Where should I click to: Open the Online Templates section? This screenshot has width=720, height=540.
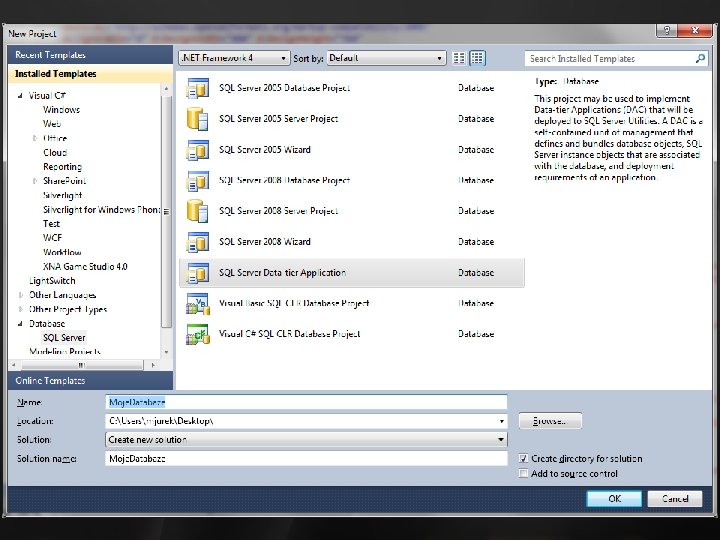click(90, 380)
